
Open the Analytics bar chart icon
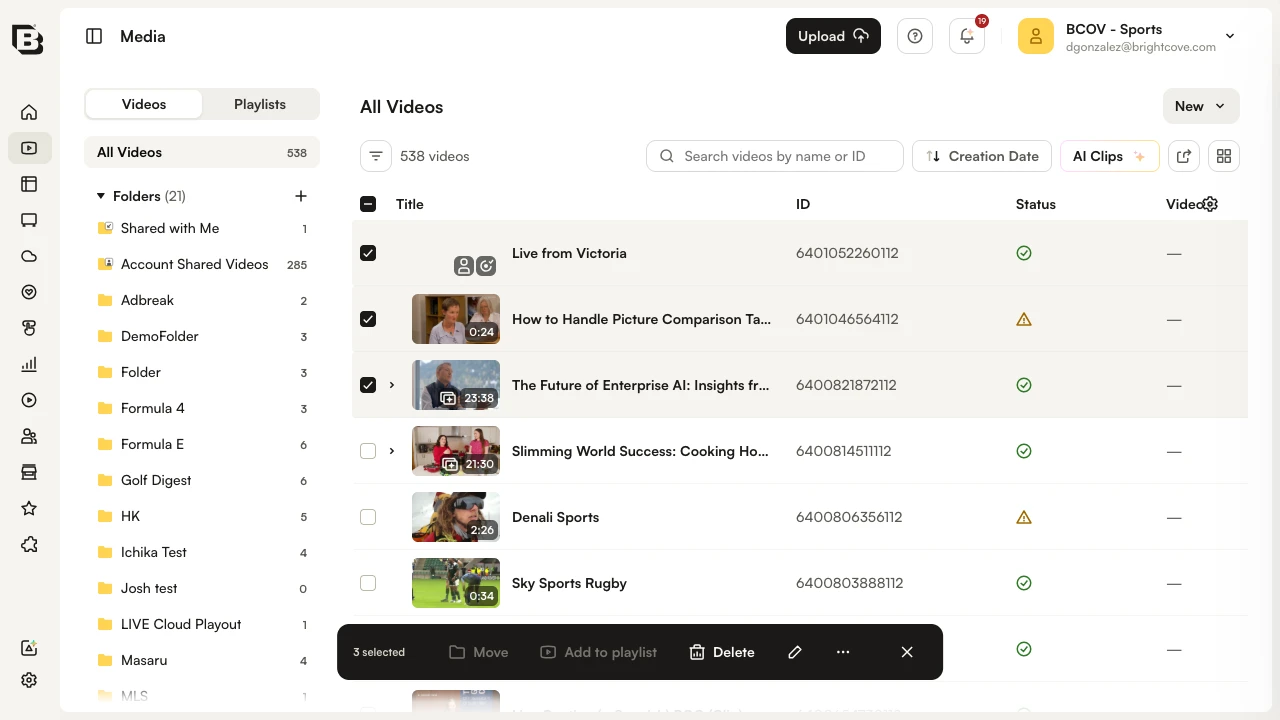click(x=29, y=364)
